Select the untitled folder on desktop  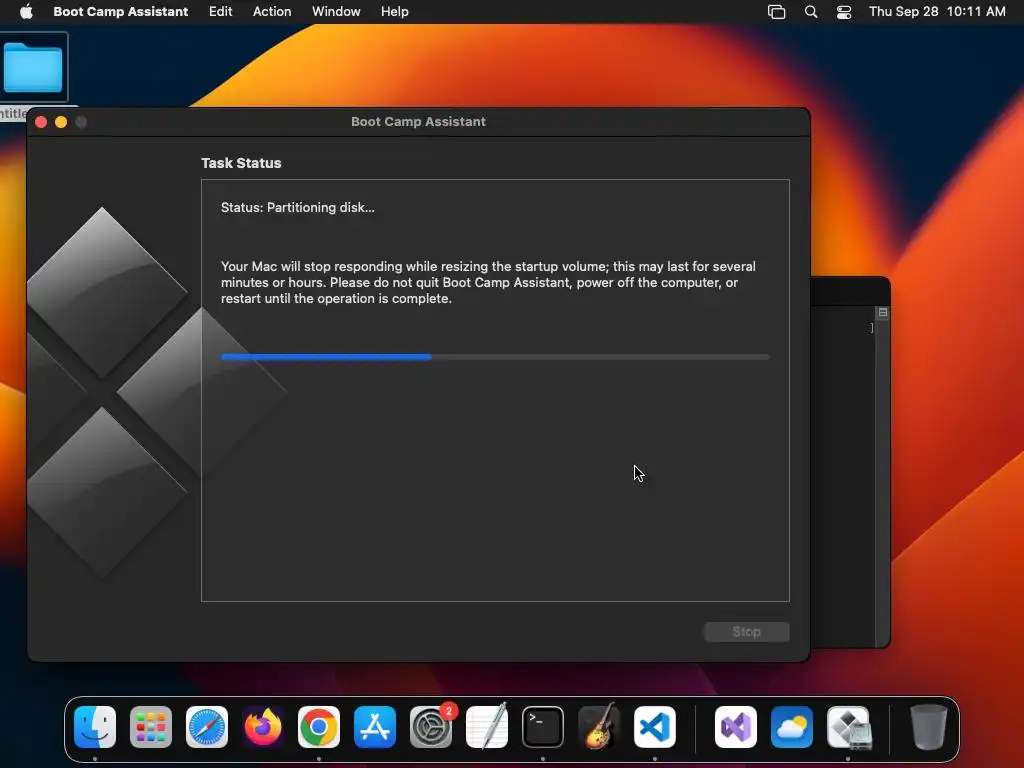pos(33,68)
